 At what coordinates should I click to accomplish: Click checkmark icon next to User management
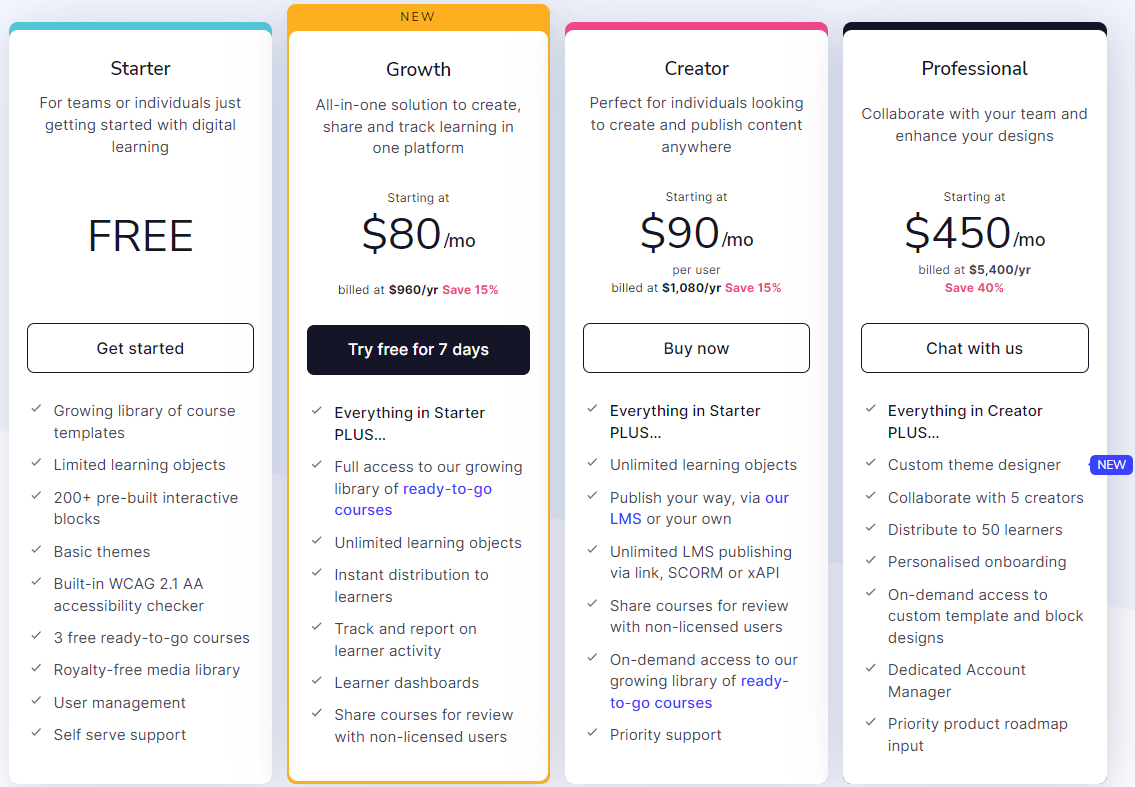tap(37, 701)
